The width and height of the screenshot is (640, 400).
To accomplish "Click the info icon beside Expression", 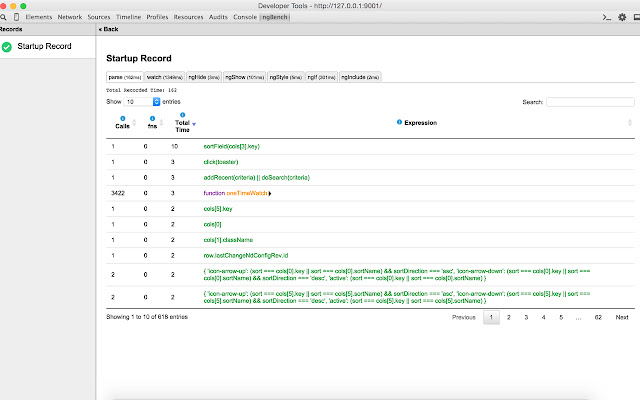I will point(399,122).
